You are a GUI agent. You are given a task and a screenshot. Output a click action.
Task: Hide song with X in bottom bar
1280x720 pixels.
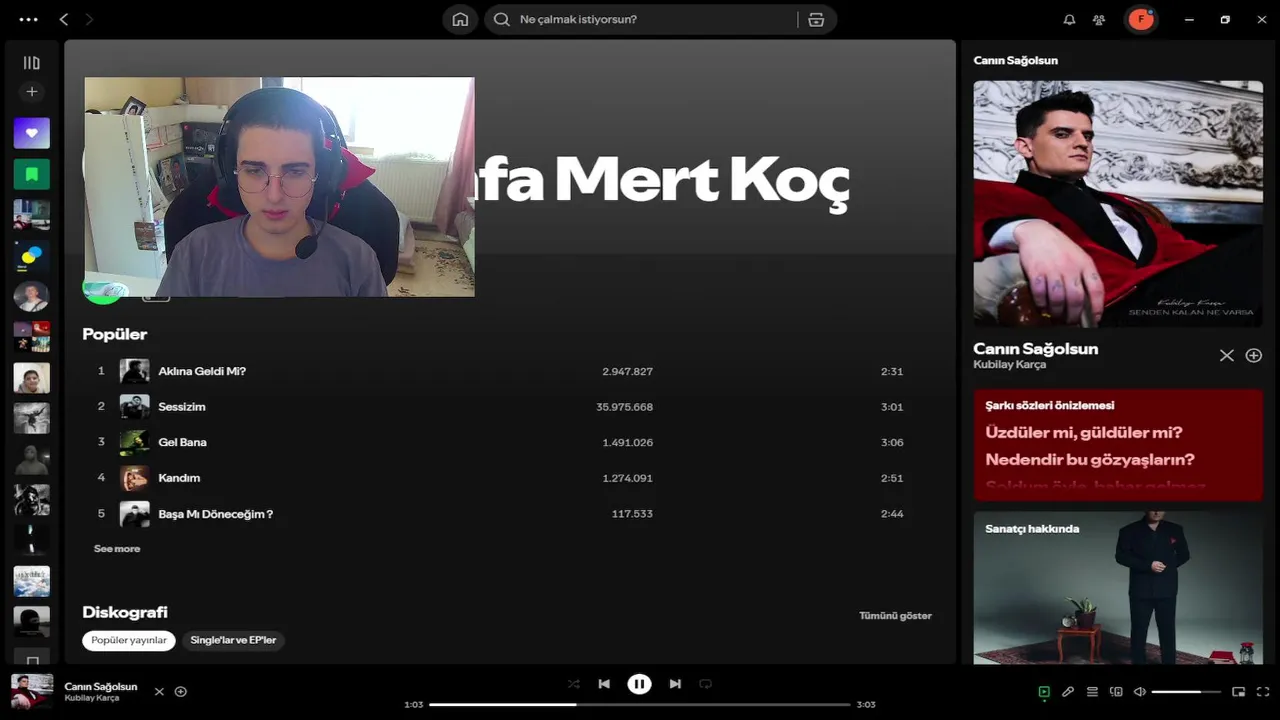pyautogui.click(x=159, y=692)
